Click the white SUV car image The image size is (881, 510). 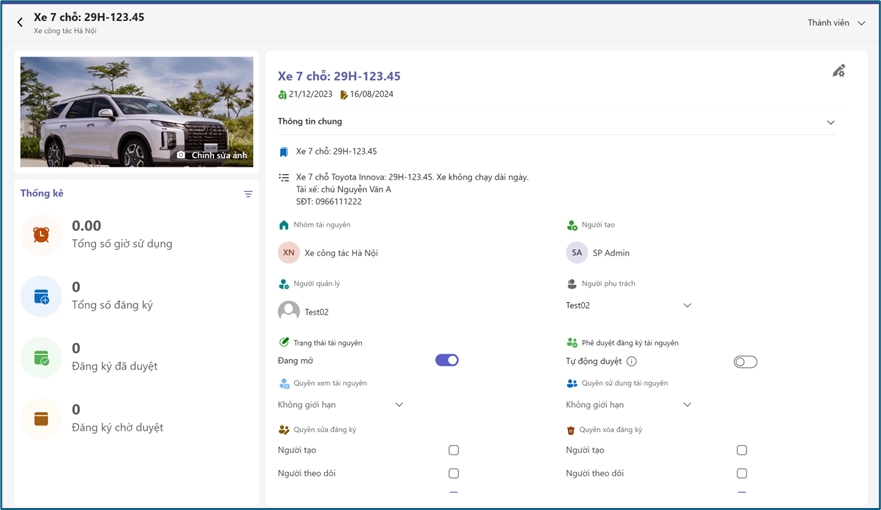pos(136,110)
